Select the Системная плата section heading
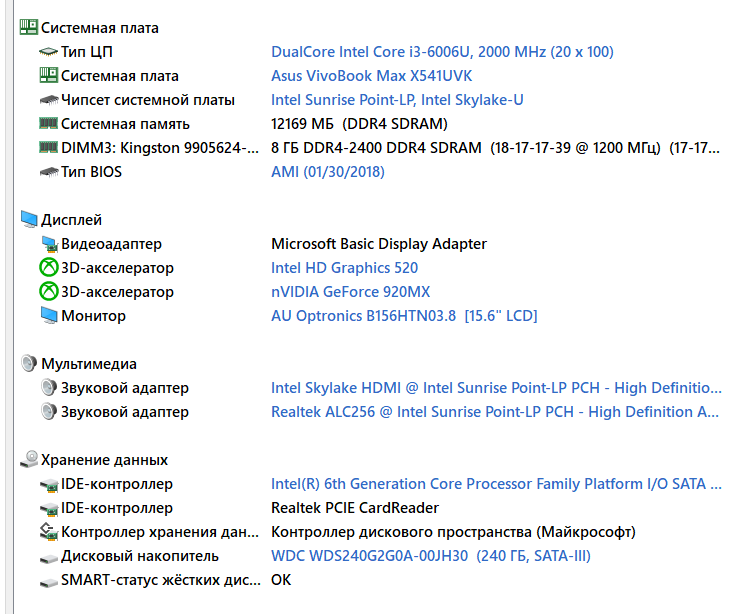 click(99, 28)
